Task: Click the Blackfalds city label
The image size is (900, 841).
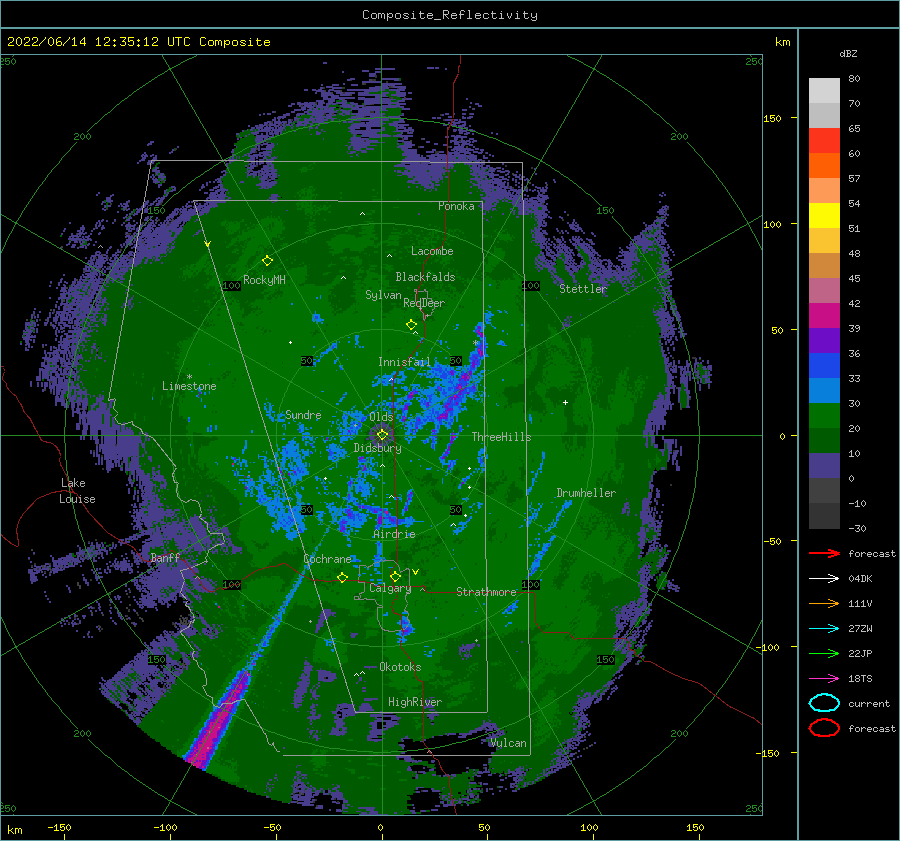Action: (x=425, y=277)
